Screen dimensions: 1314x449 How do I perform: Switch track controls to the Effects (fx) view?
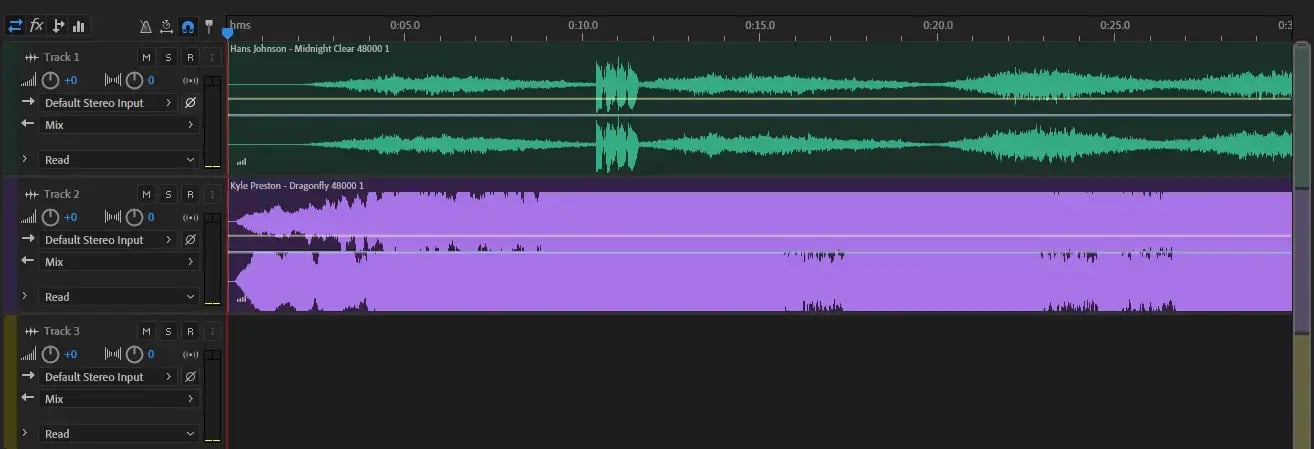37,25
